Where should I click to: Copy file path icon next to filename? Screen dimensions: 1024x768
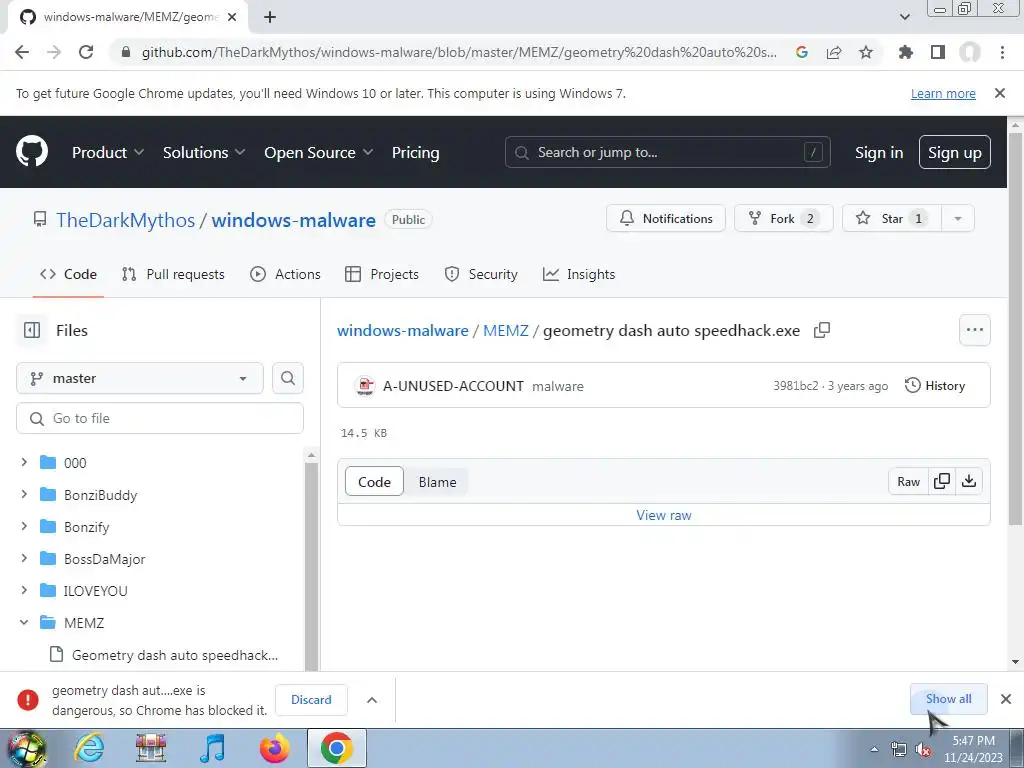tap(822, 330)
